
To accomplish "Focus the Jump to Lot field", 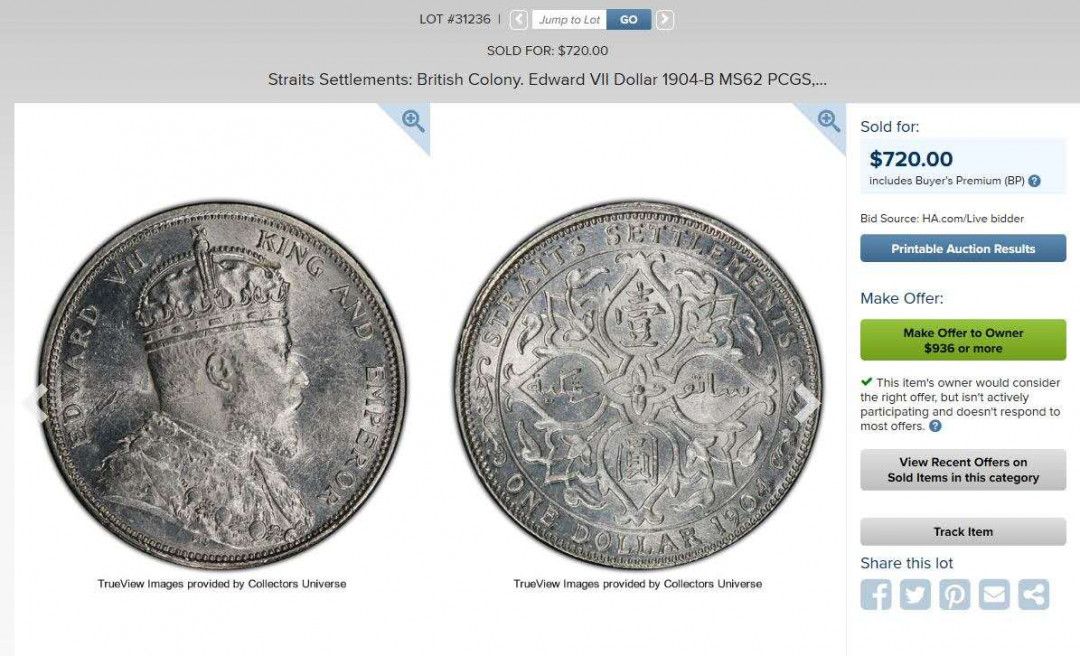I will coord(570,19).
